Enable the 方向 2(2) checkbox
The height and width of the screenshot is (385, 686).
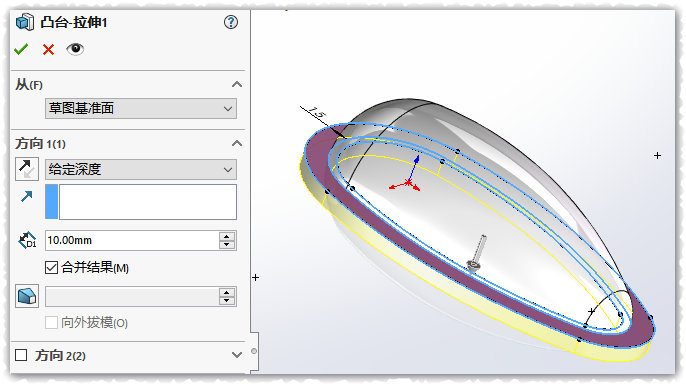point(21,355)
